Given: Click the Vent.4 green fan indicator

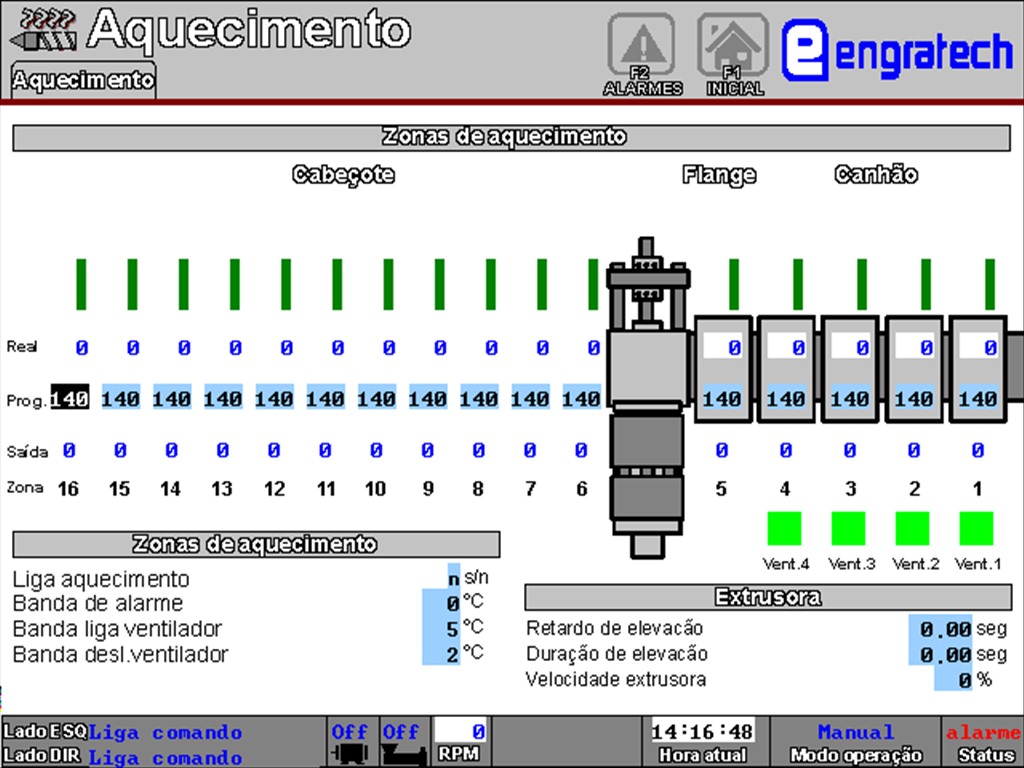Looking at the screenshot, I should point(785,528).
